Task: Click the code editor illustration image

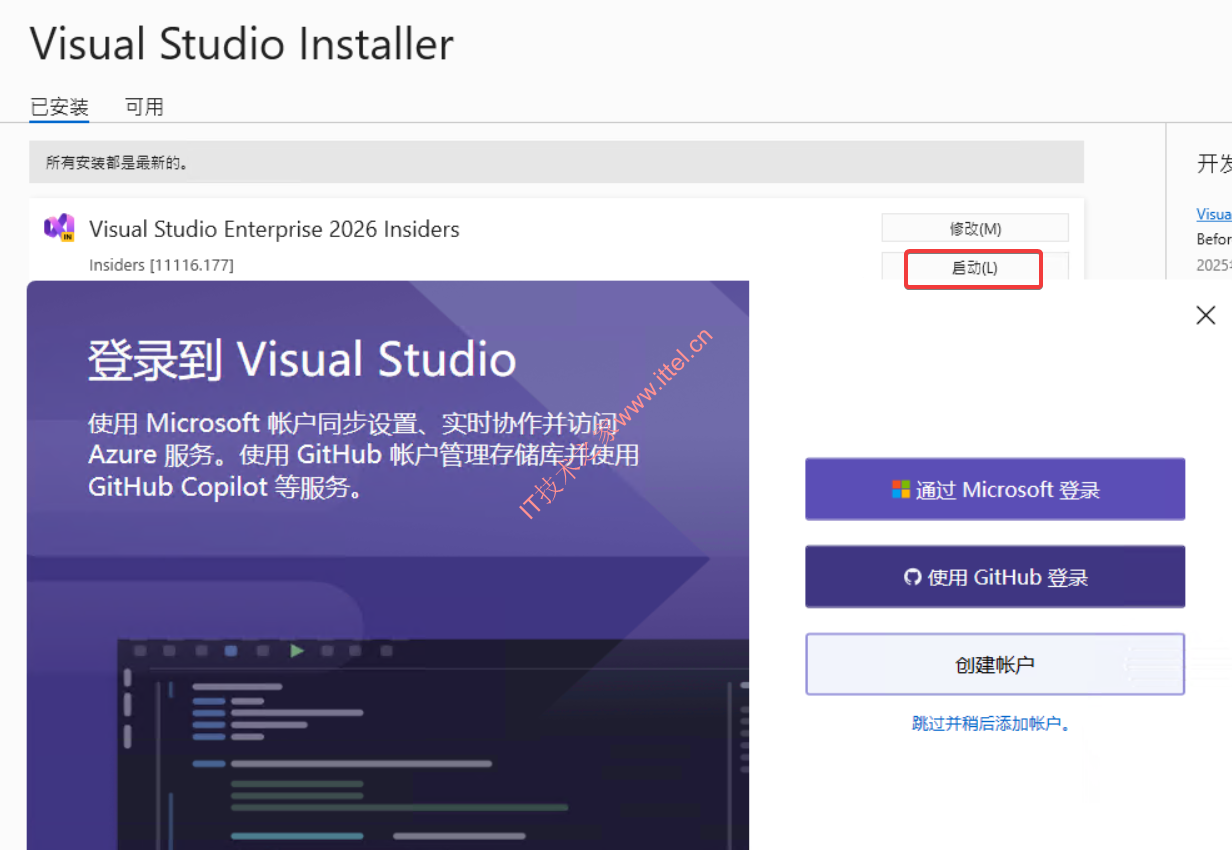Action: (x=430, y=740)
